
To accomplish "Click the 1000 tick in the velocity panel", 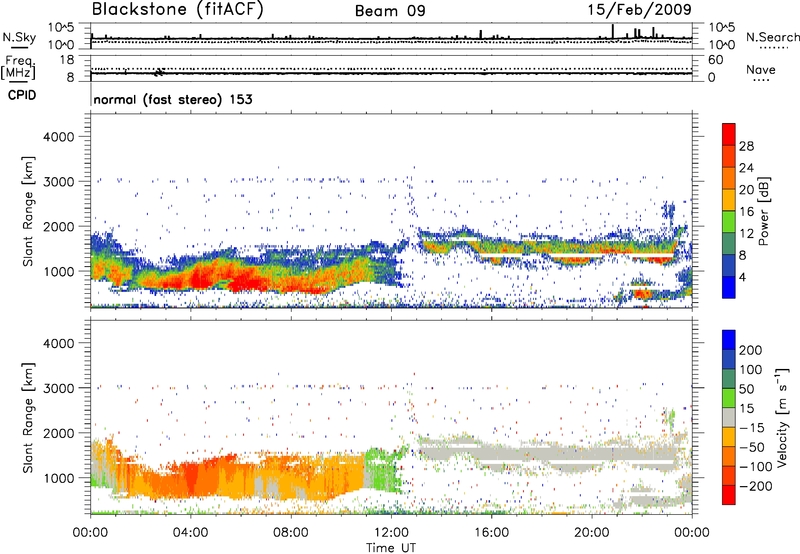I will [58, 478].
